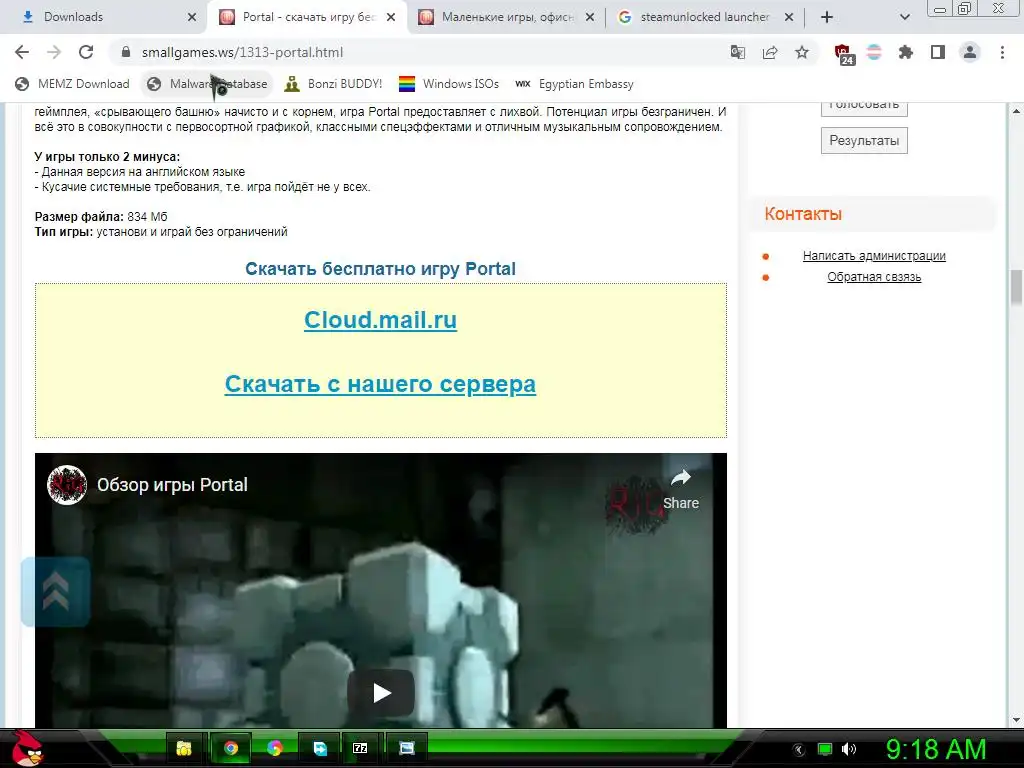Open Обратная связь link
1024x768 pixels.
[x=874, y=277]
